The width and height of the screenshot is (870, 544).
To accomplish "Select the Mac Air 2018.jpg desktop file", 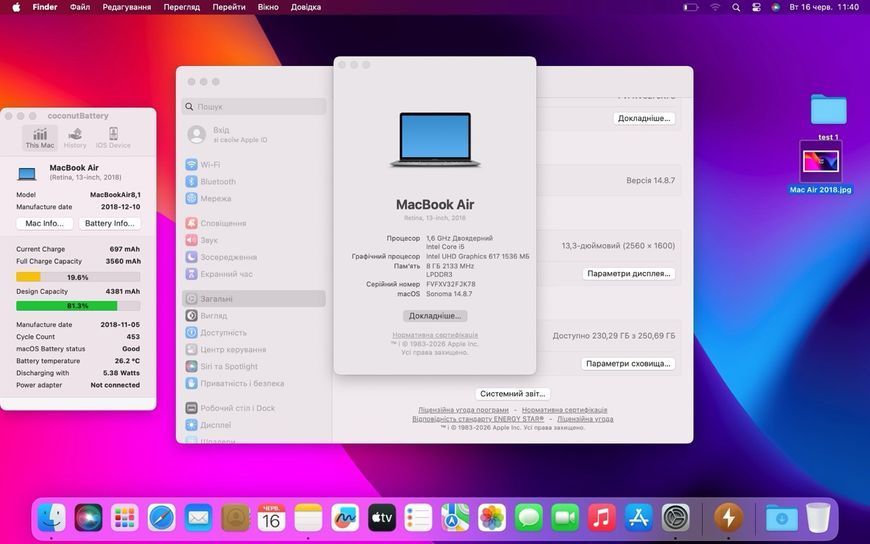I will [821, 167].
